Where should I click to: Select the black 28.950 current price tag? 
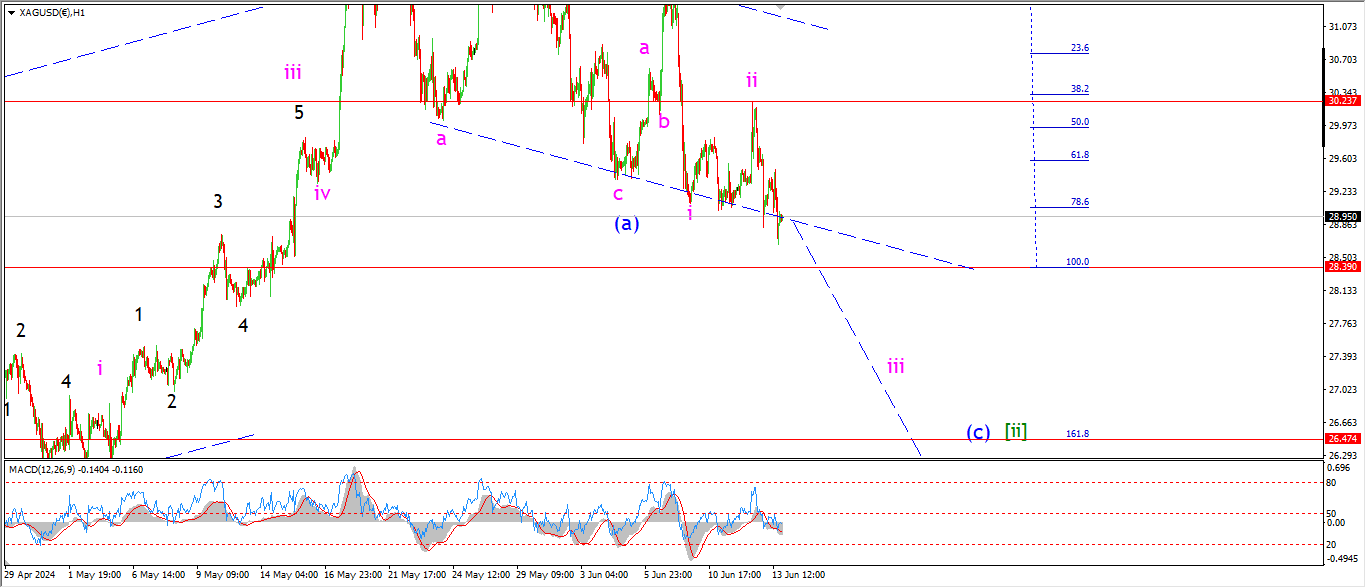1345,216
